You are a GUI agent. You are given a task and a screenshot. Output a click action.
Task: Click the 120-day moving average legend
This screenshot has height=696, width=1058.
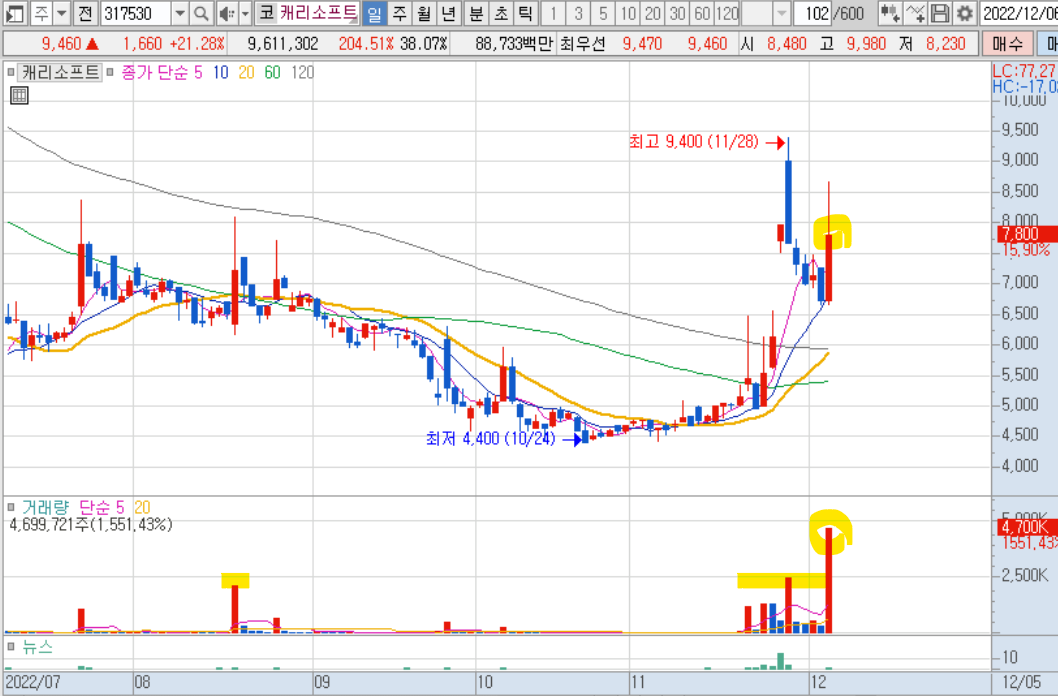pyautogui.click(x=302, y=72)
